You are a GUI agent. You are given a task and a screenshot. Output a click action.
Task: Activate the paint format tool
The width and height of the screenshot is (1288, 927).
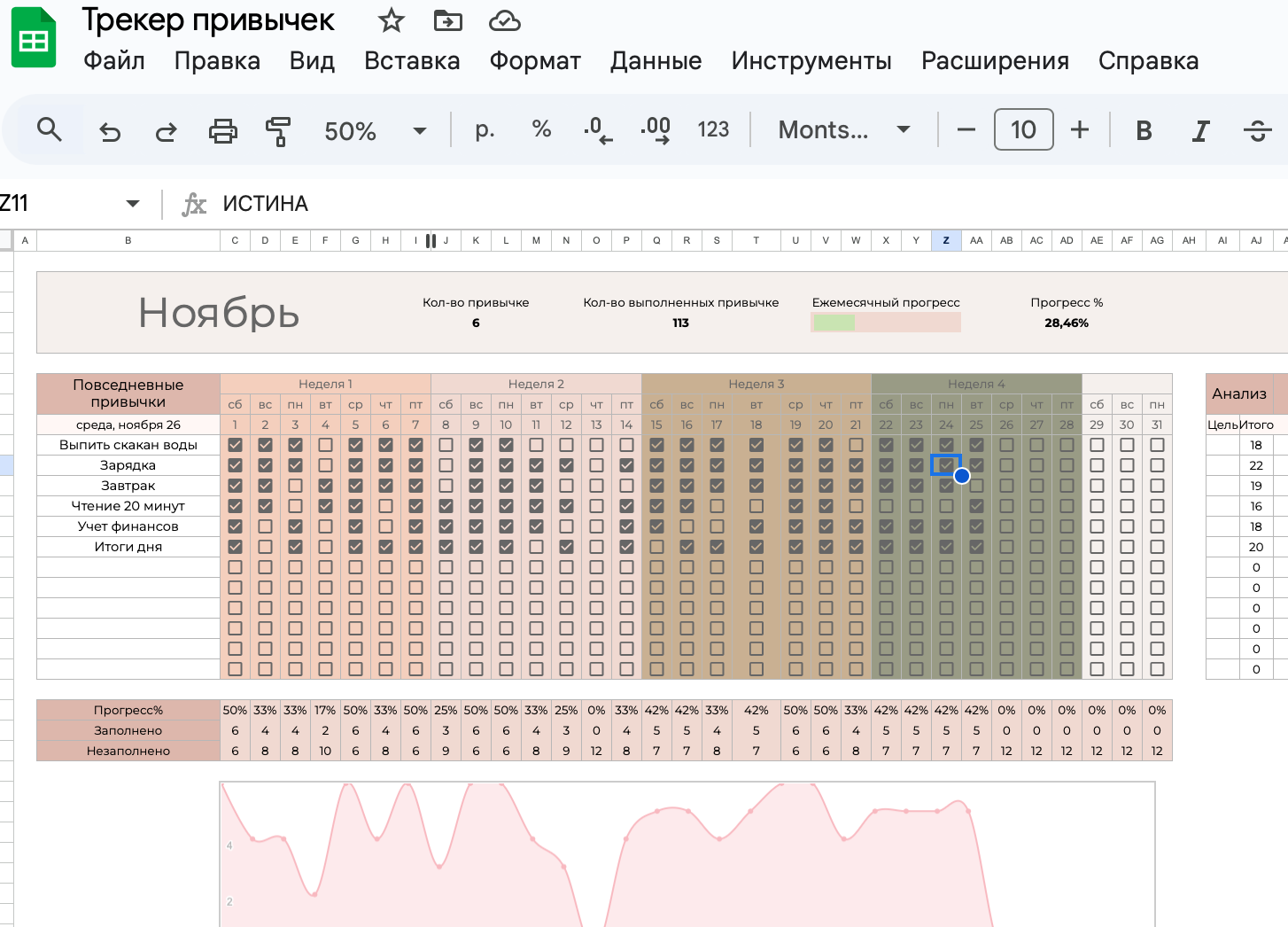278,131
